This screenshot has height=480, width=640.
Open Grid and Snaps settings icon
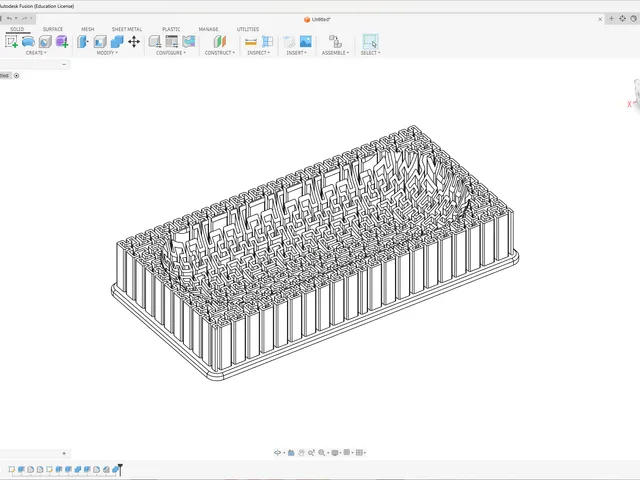[x=347, y=452]
